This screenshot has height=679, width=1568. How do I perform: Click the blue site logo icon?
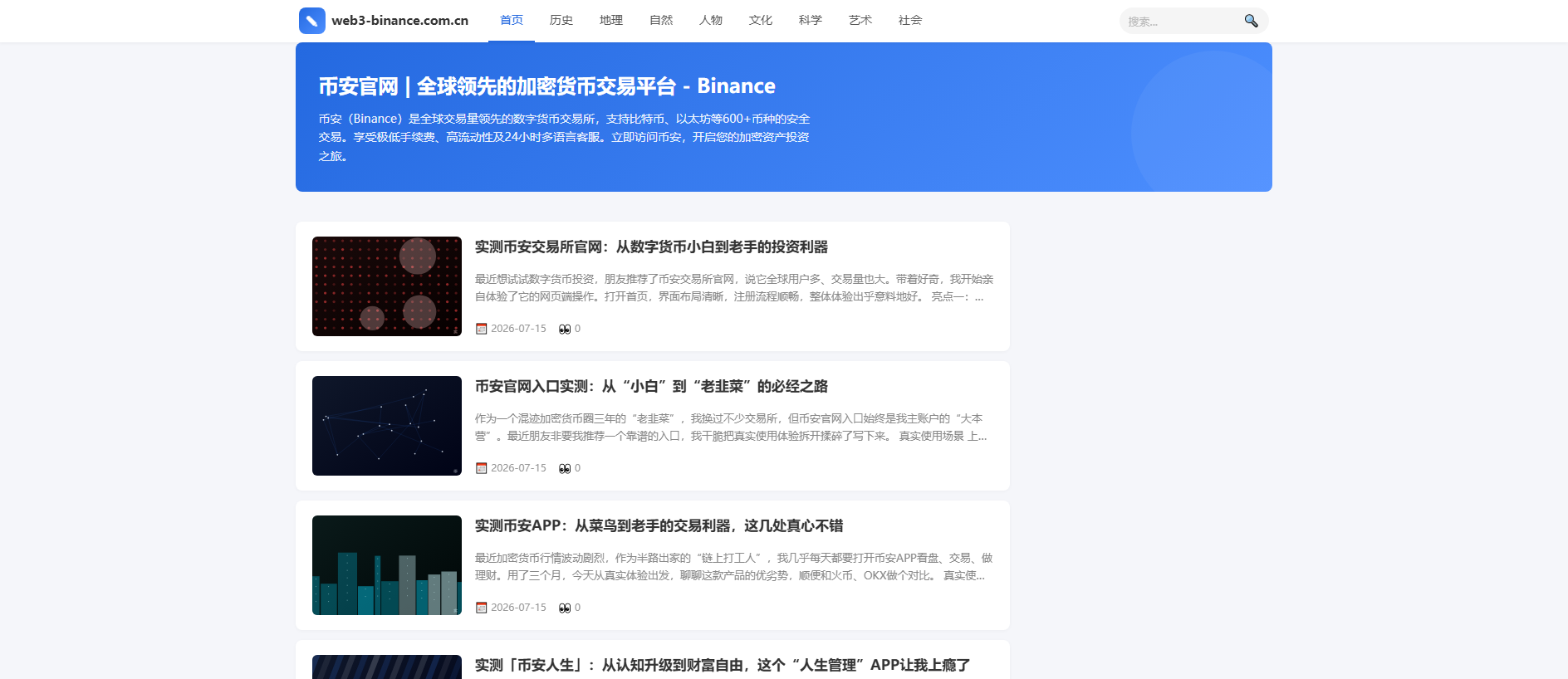coord(312,21)
